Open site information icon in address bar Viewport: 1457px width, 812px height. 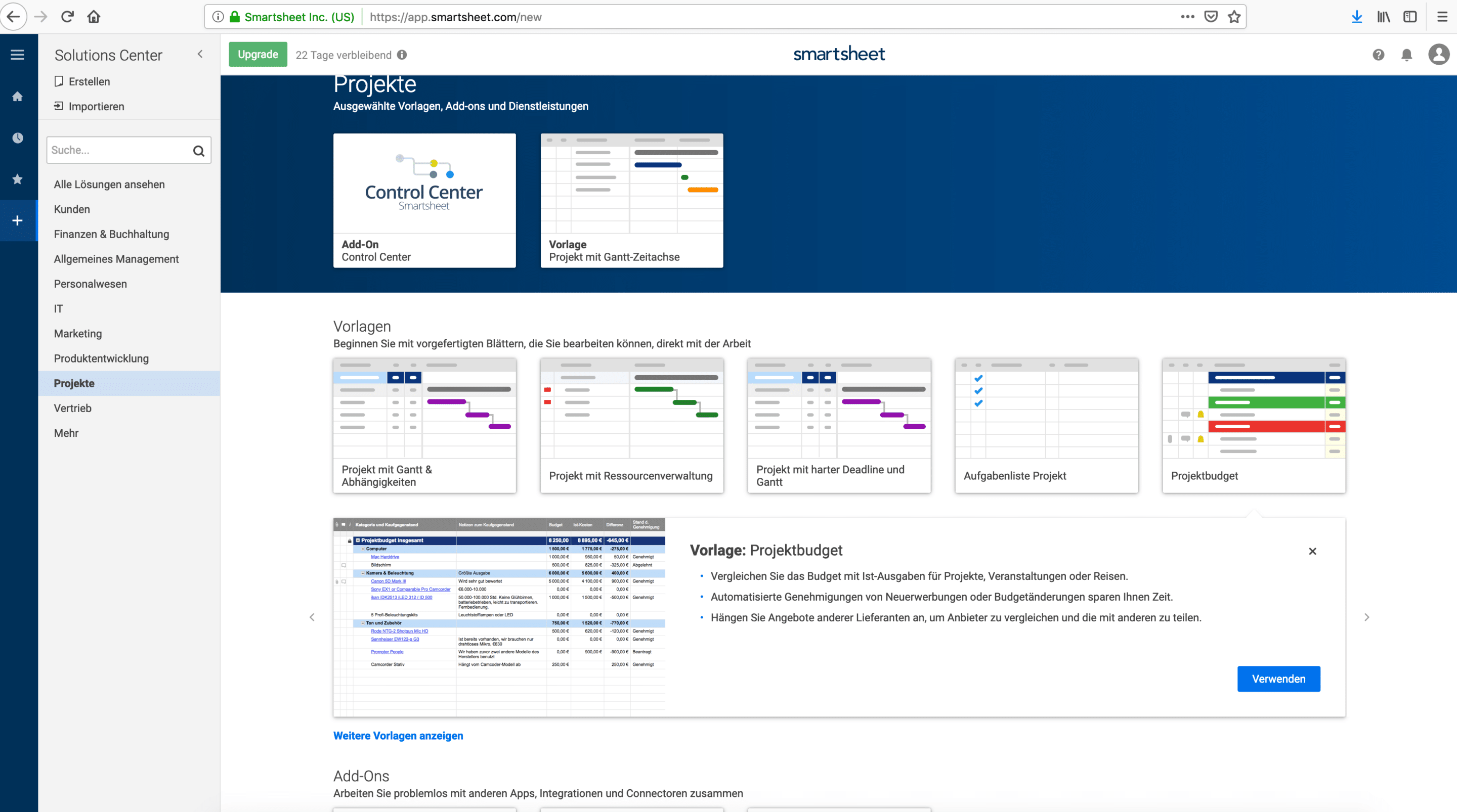tap(218, 17)
